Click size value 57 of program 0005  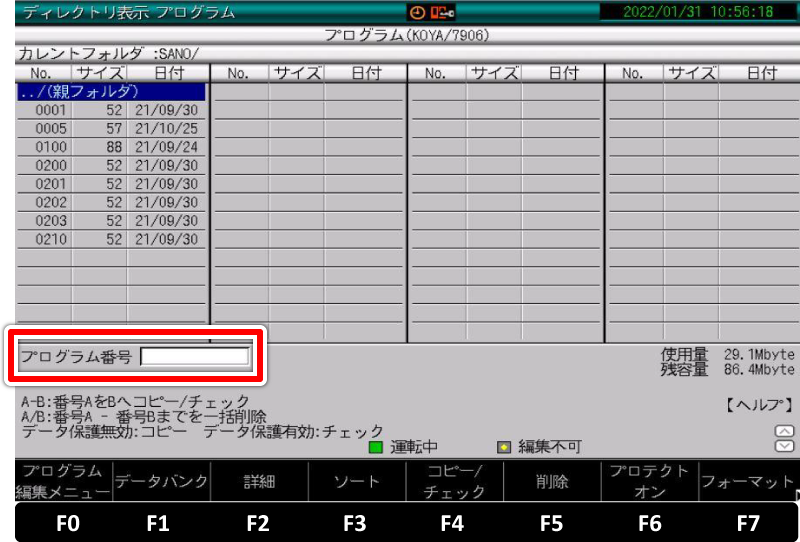pyautogui.click(x=114, y=129)
